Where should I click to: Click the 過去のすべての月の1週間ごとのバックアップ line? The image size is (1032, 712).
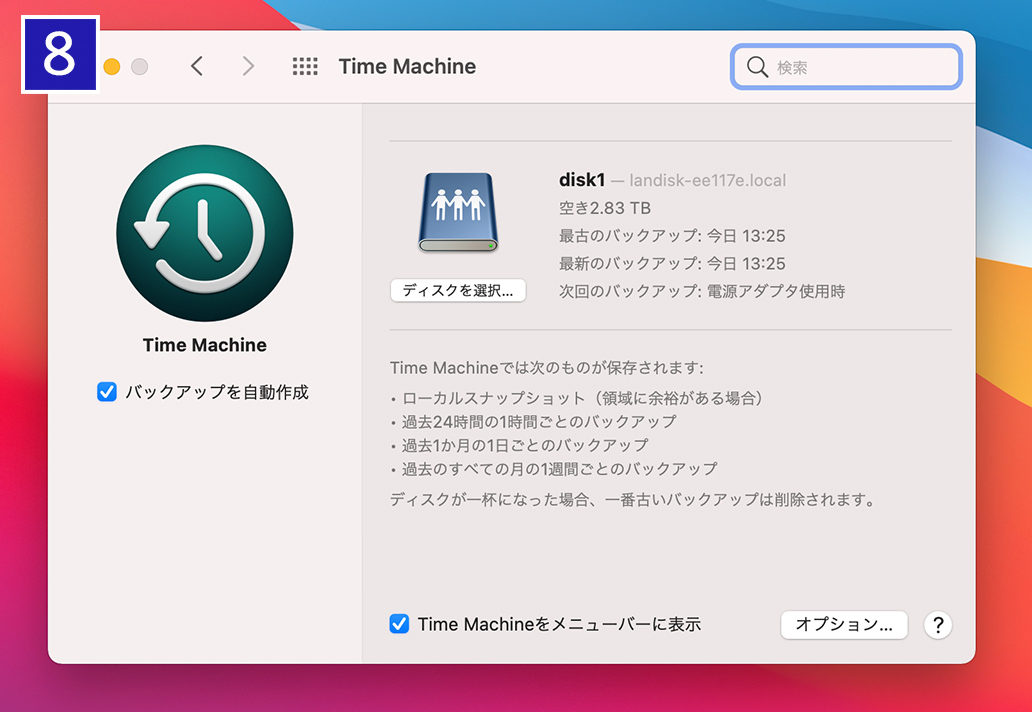coord(554,469)
